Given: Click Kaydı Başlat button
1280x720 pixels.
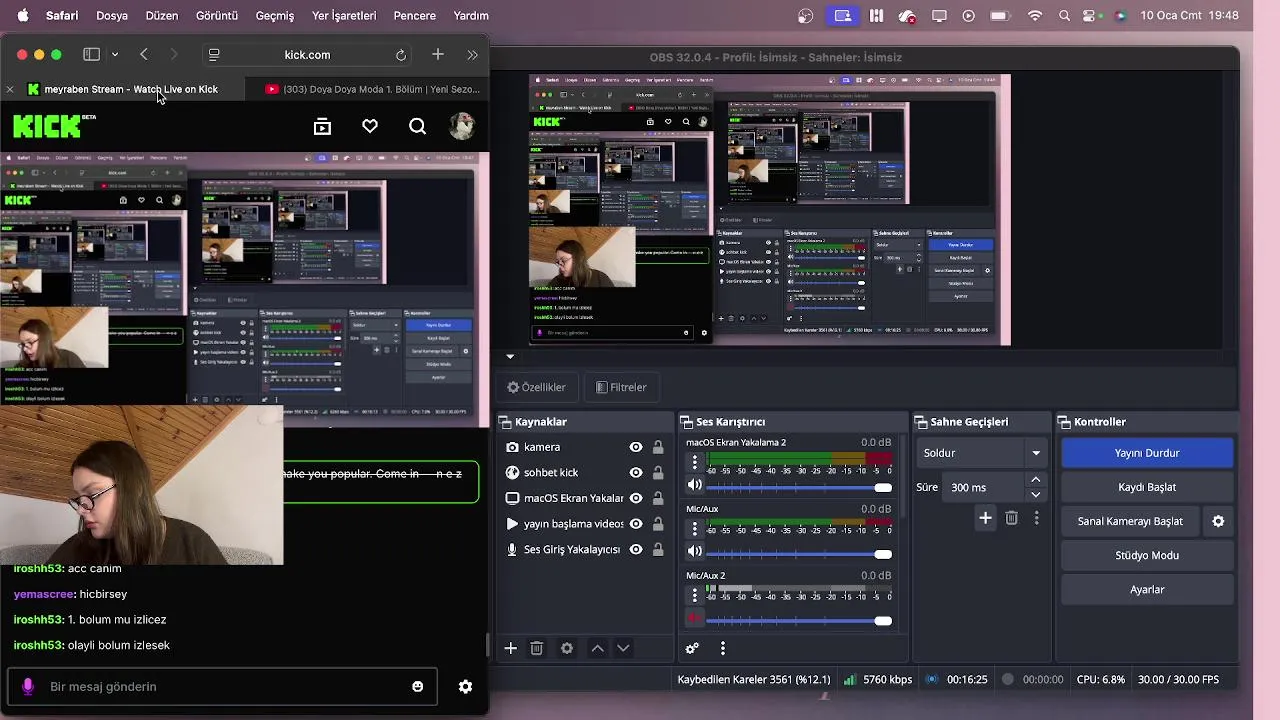Looking at the screenshot, I should [x=1147, y=487].
